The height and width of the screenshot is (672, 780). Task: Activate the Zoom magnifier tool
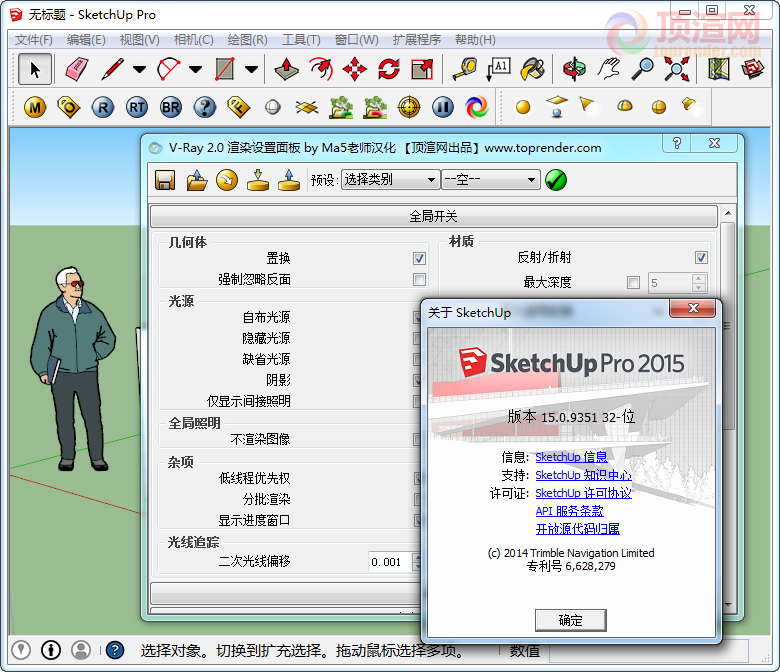[642, 69]
